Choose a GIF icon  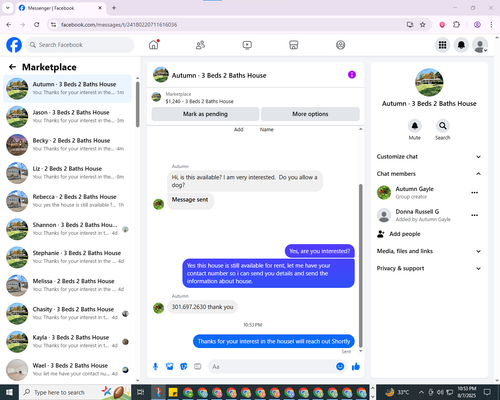(x=198, y=367)
